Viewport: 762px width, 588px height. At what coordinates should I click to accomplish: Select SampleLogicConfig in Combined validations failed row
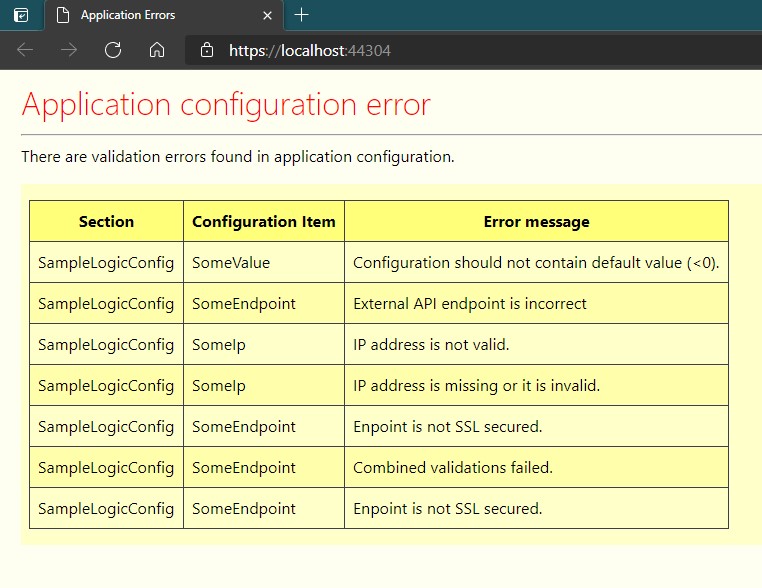pos(106,467)
